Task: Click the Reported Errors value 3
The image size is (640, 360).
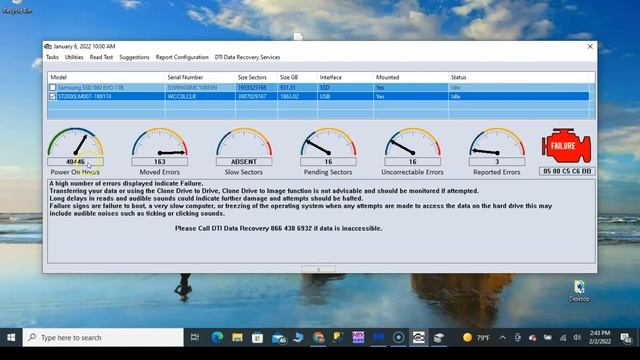Action: [x=497, y=162]
